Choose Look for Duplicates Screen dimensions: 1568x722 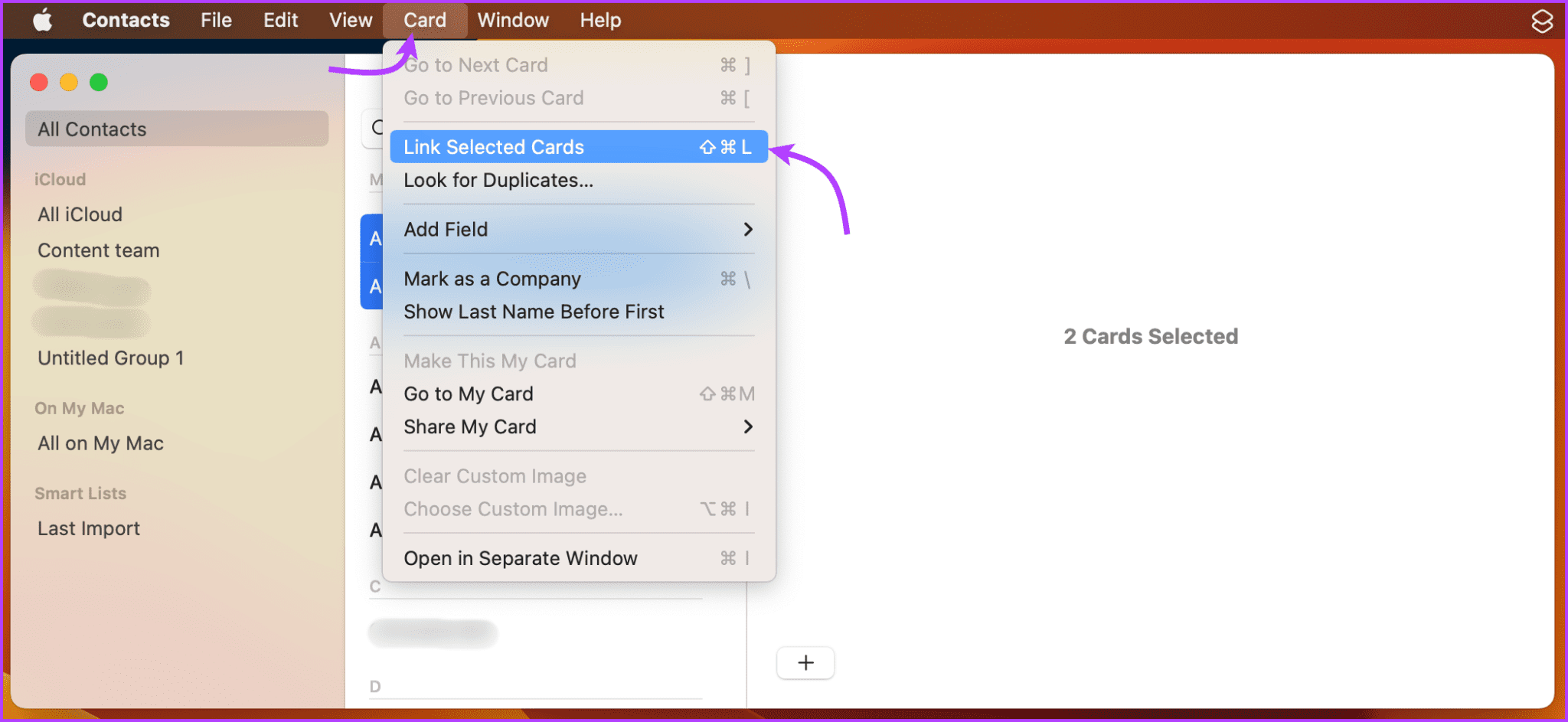[x=498, y=180]
